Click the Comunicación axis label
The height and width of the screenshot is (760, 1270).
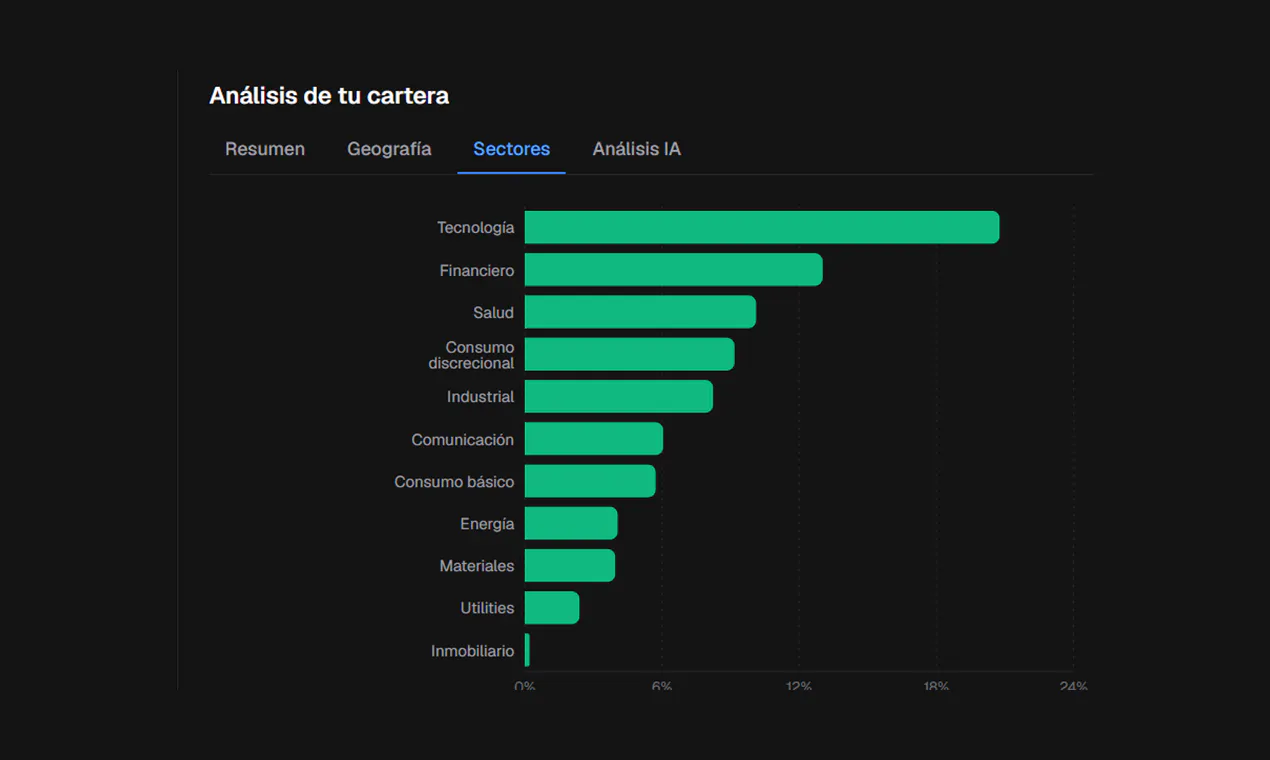point(462,440)
